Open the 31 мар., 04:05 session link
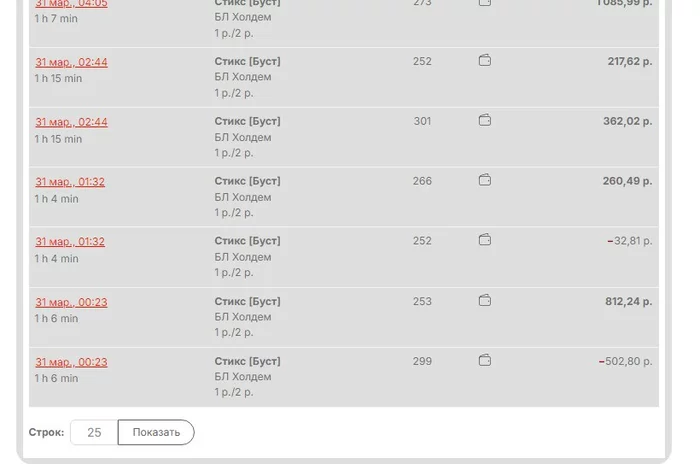 click(x=71, y=4)
